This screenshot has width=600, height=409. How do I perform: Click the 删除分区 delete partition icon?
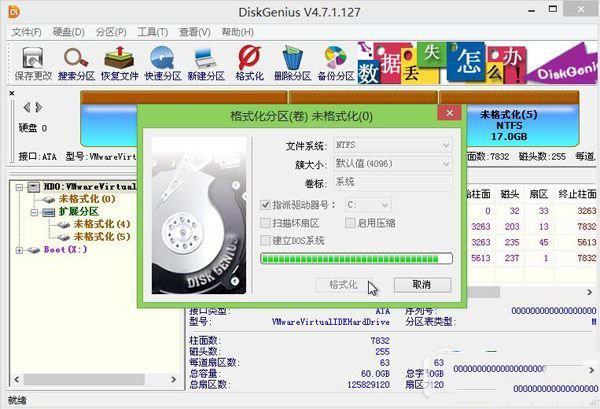coord(292,64)
